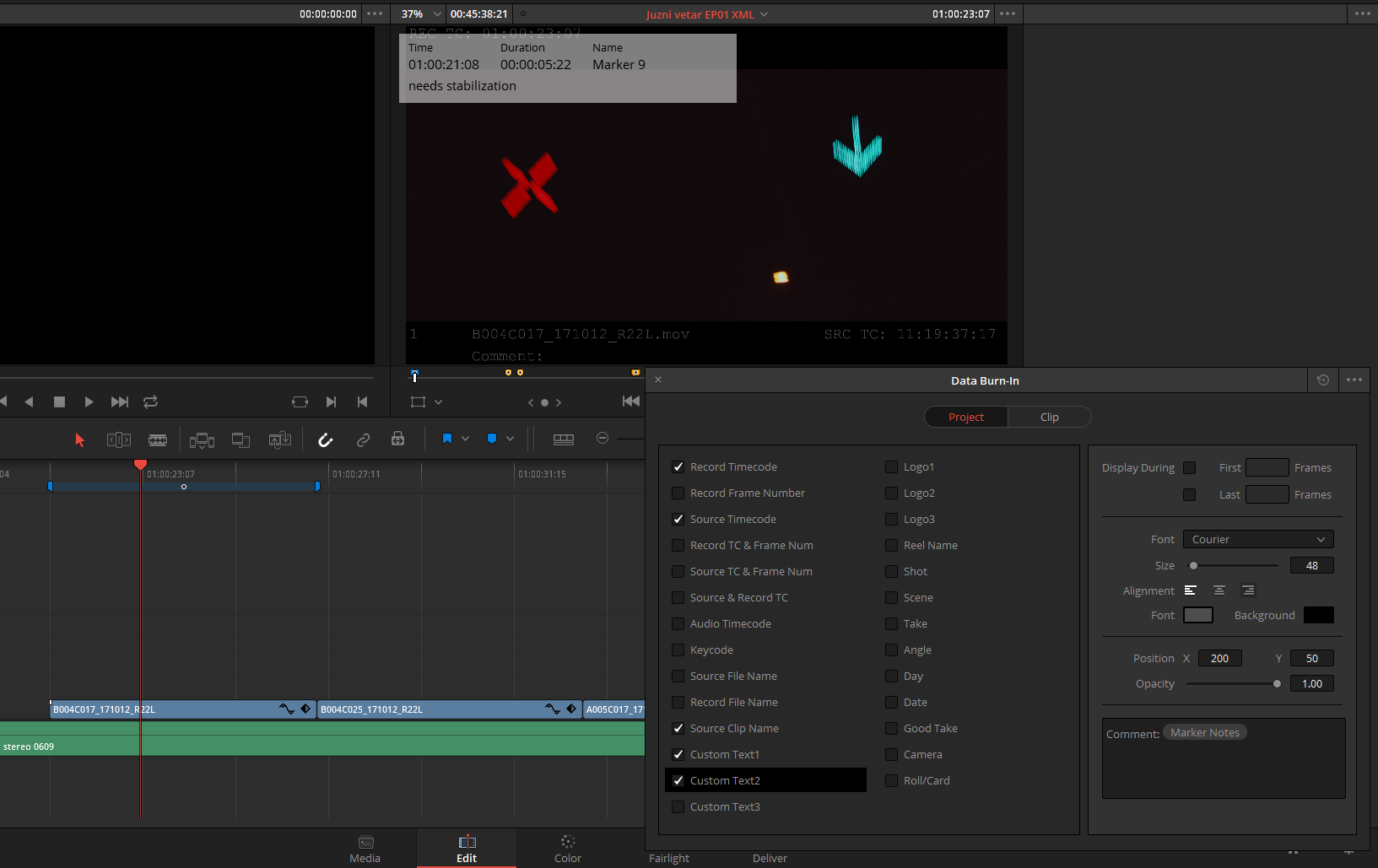Open the Background color swatch
The height and width of the screenshot is (868, 1378).
coord(1319,616)
